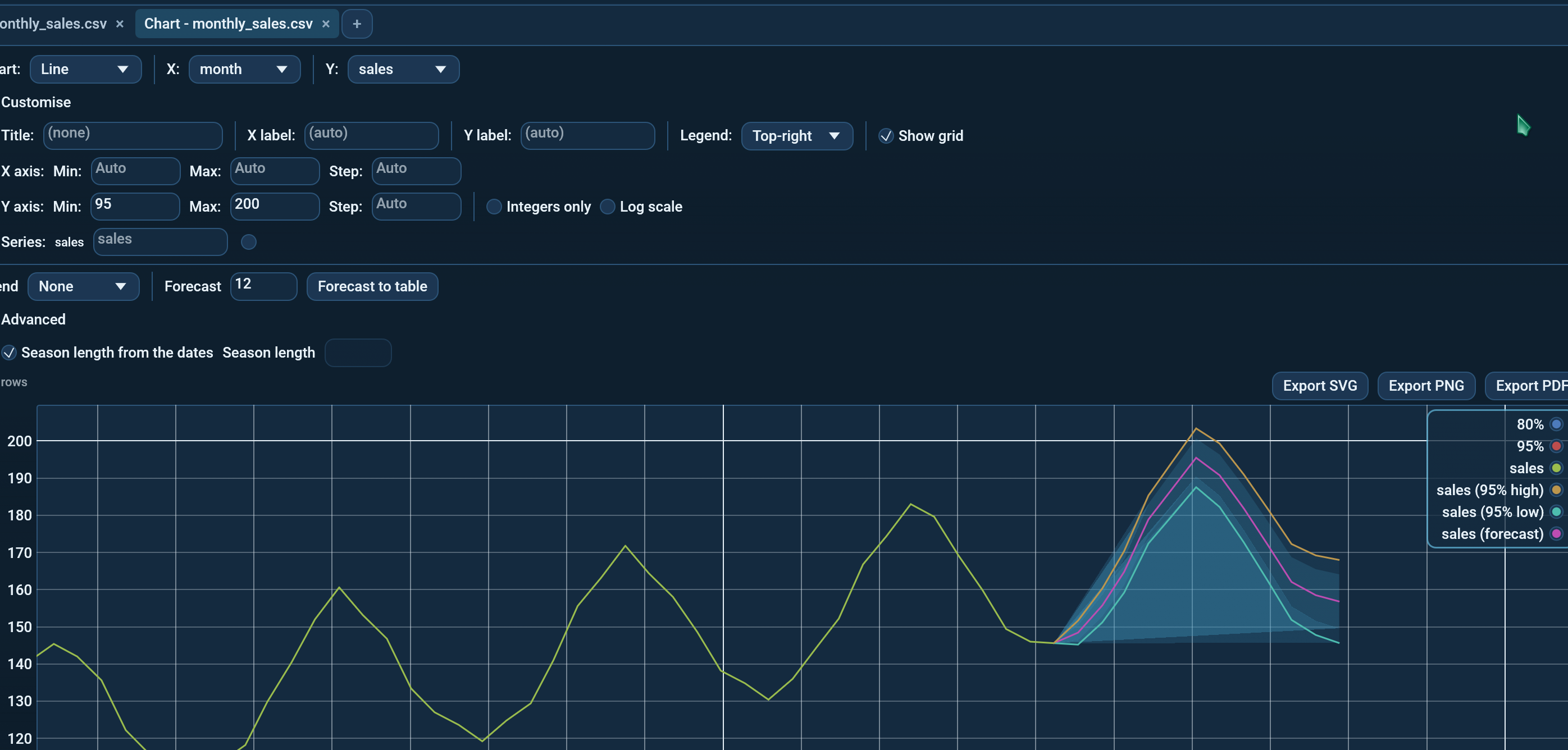Focus the X axis Min field
Screen dimensions: 1568x750
click(x=135, y=171)
